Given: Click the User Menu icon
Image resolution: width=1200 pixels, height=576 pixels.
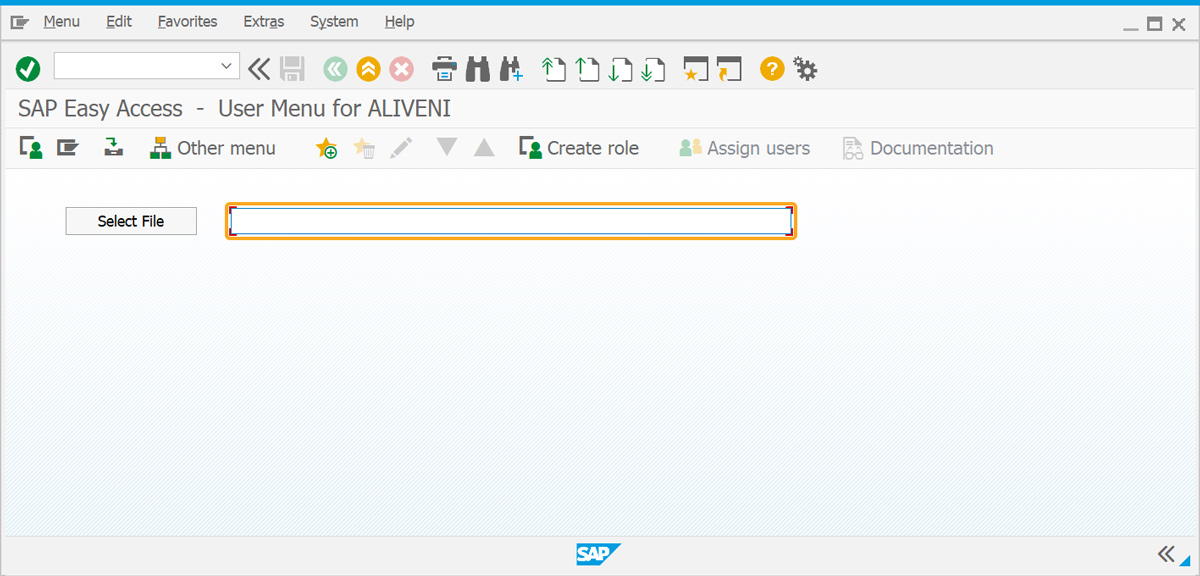Looking at the screenshot, I should (x=31, y=148).
